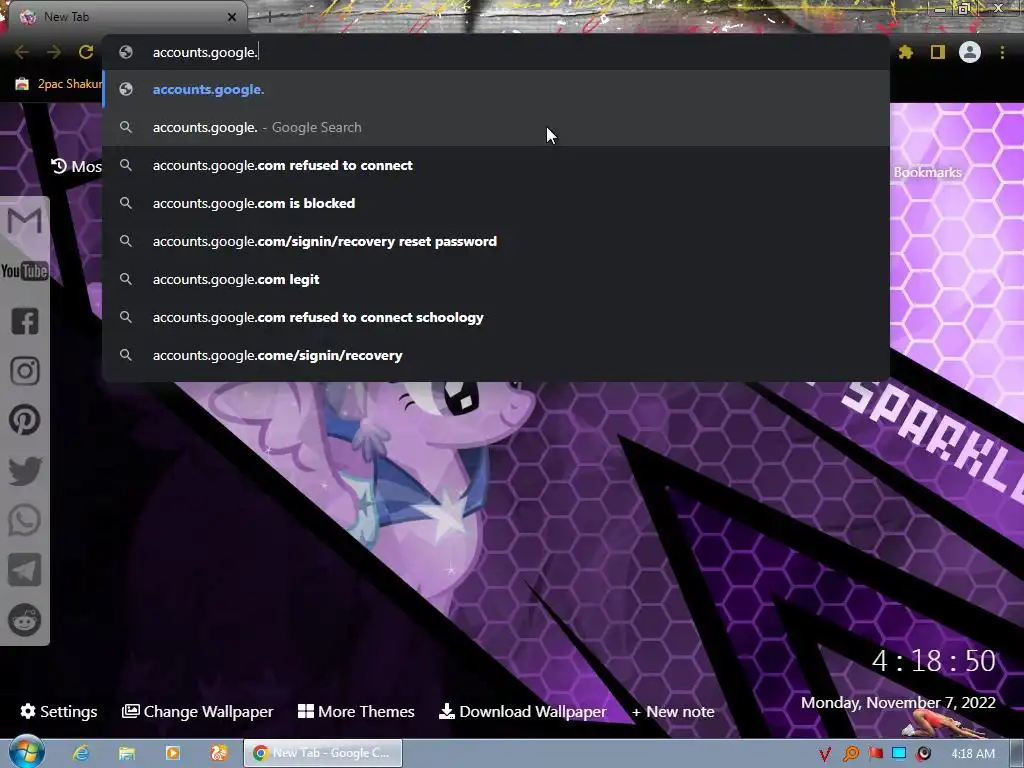Click Change Wallpaper
Viewport: 1024px width, 768px height.
[197, 711]
